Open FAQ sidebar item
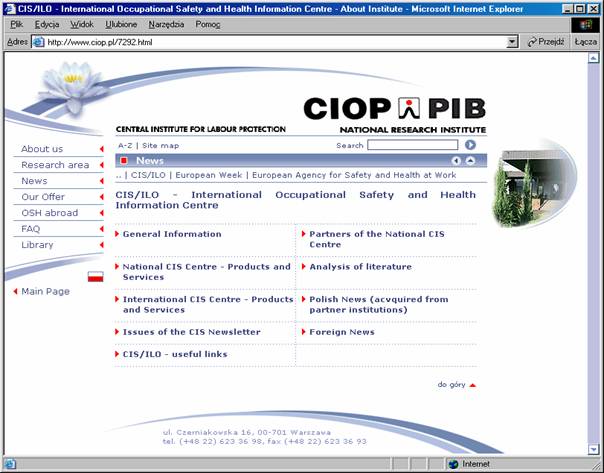 [30, 229]
